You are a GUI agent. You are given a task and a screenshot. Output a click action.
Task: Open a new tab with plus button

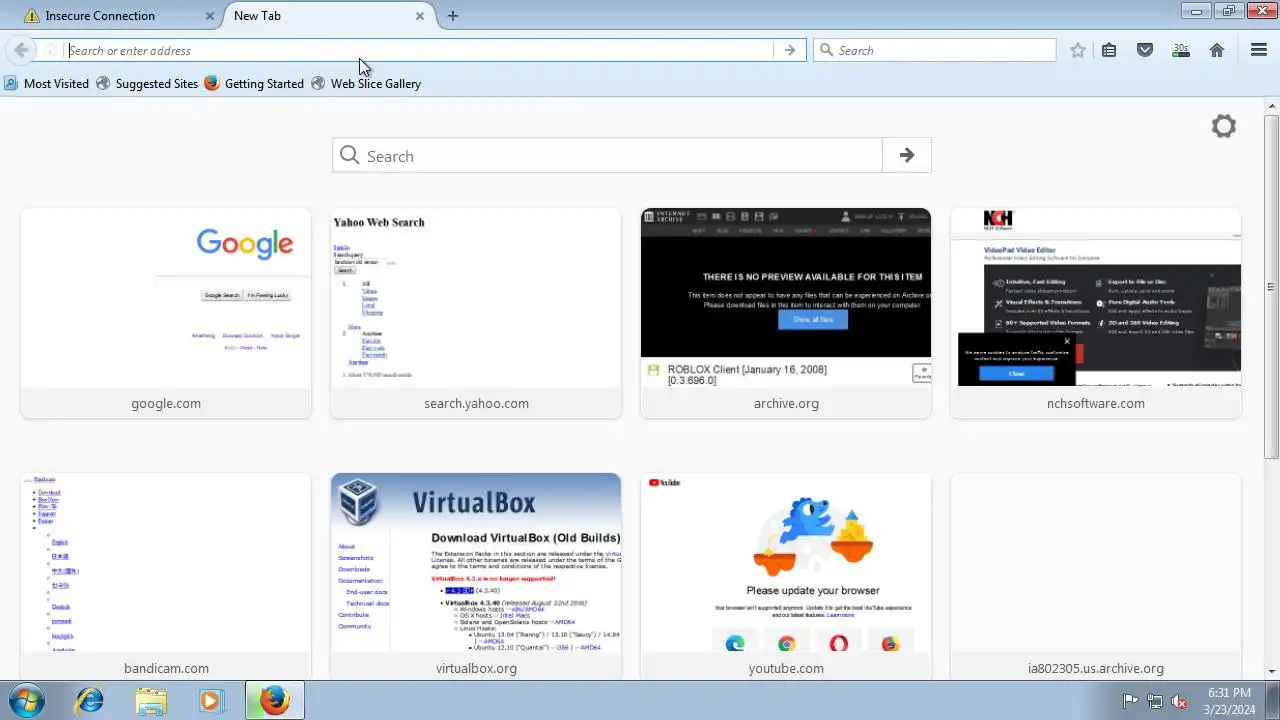[x=453, y=16]
